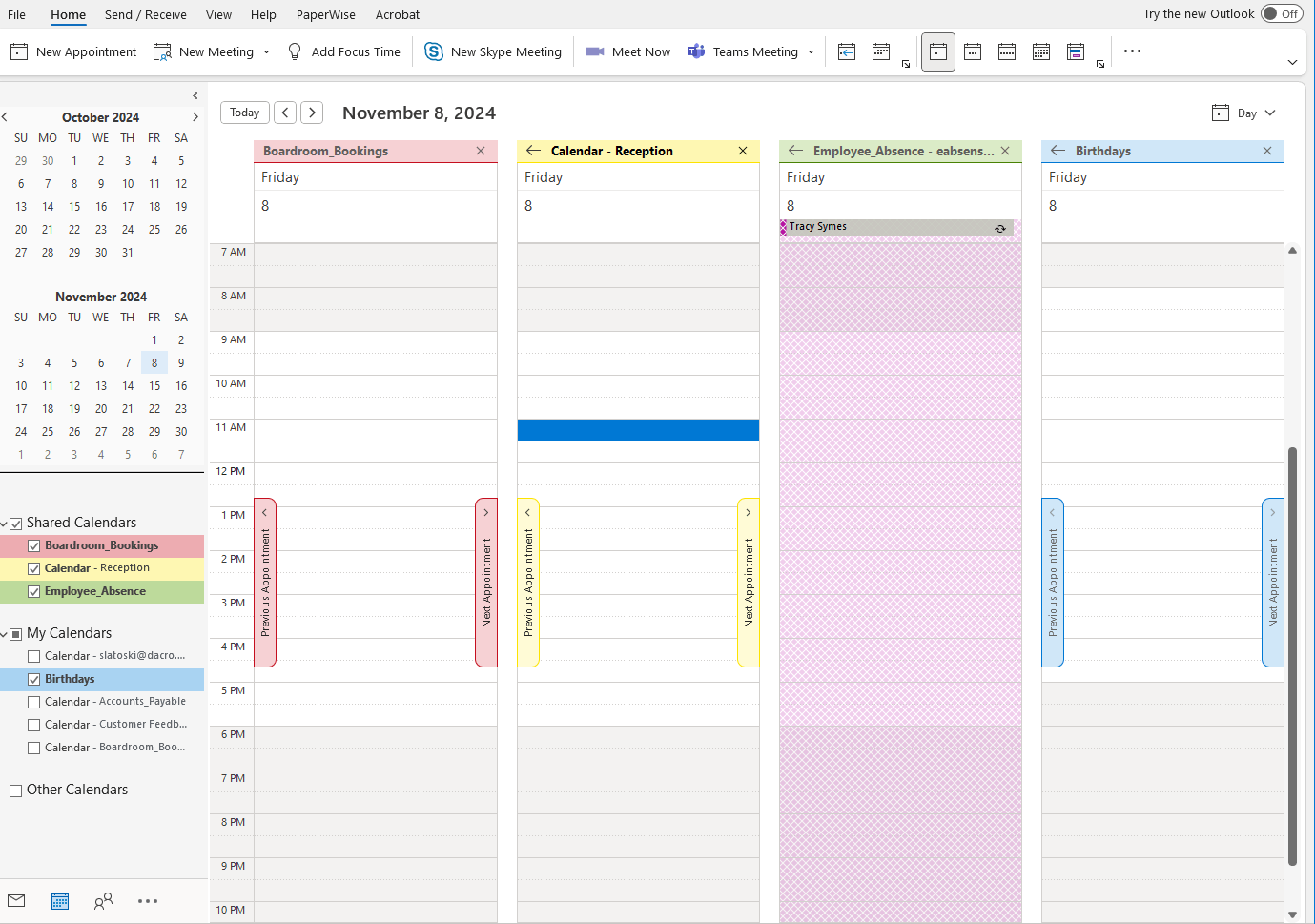The height and width of the screenshot is (924, 1315).
Task: Open the Day view dropdown
Action: 1243,113
